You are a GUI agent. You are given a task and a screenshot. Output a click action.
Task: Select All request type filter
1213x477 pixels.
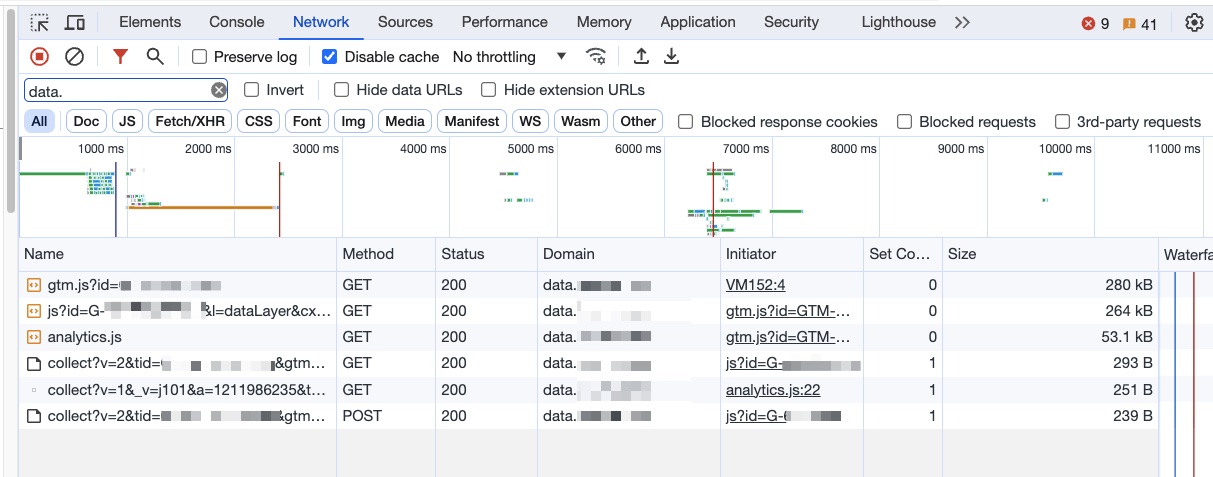[39, 122]
